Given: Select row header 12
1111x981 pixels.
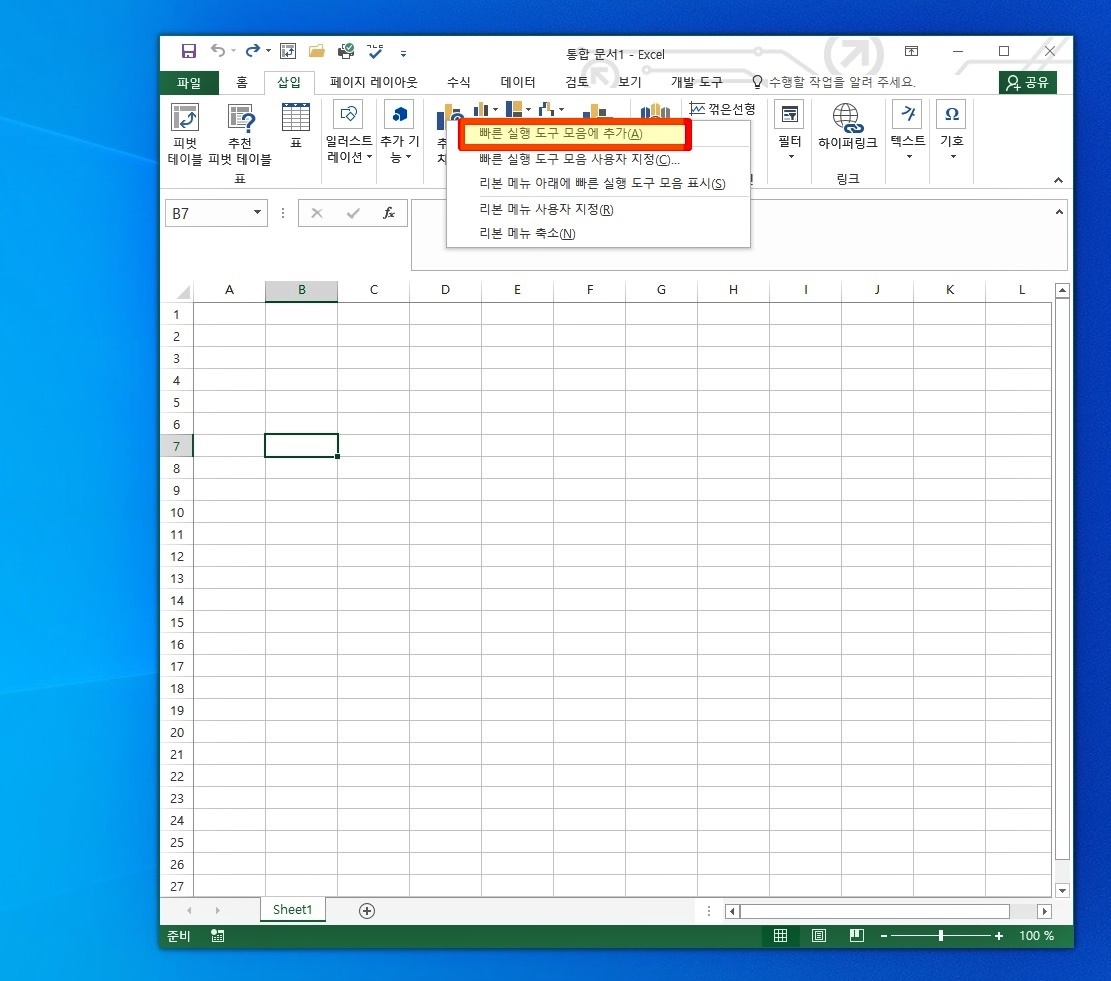Looking at the screenshot, I should [176, 557].
